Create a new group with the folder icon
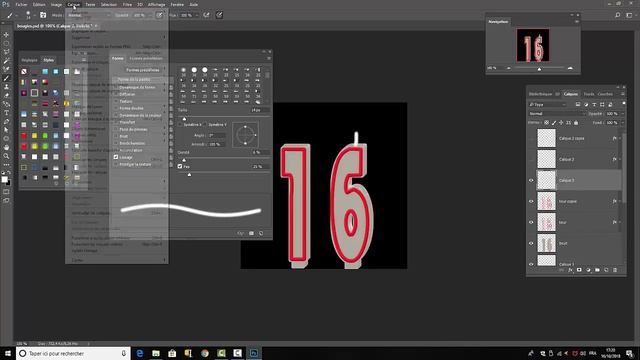This screenshot has height=360, width=640. click(x=597, y=270)
